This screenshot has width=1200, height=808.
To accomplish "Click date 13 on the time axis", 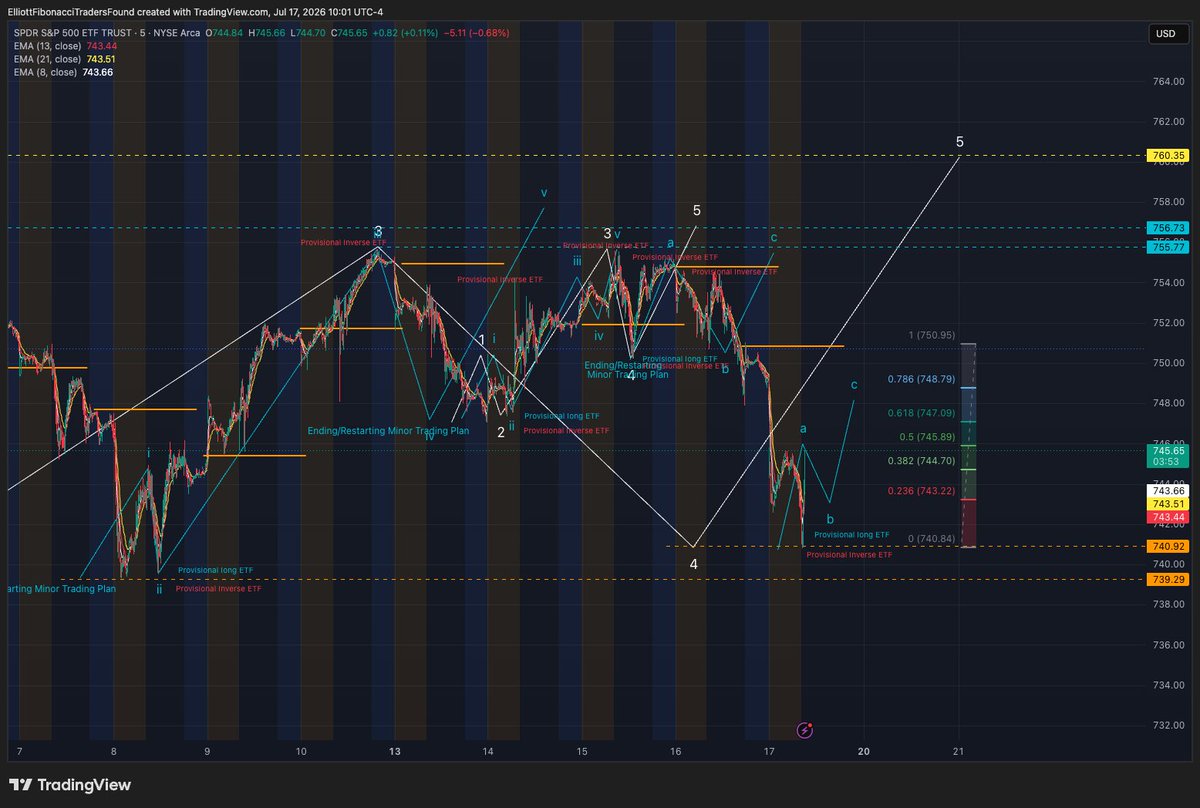I will coord(395,750).
